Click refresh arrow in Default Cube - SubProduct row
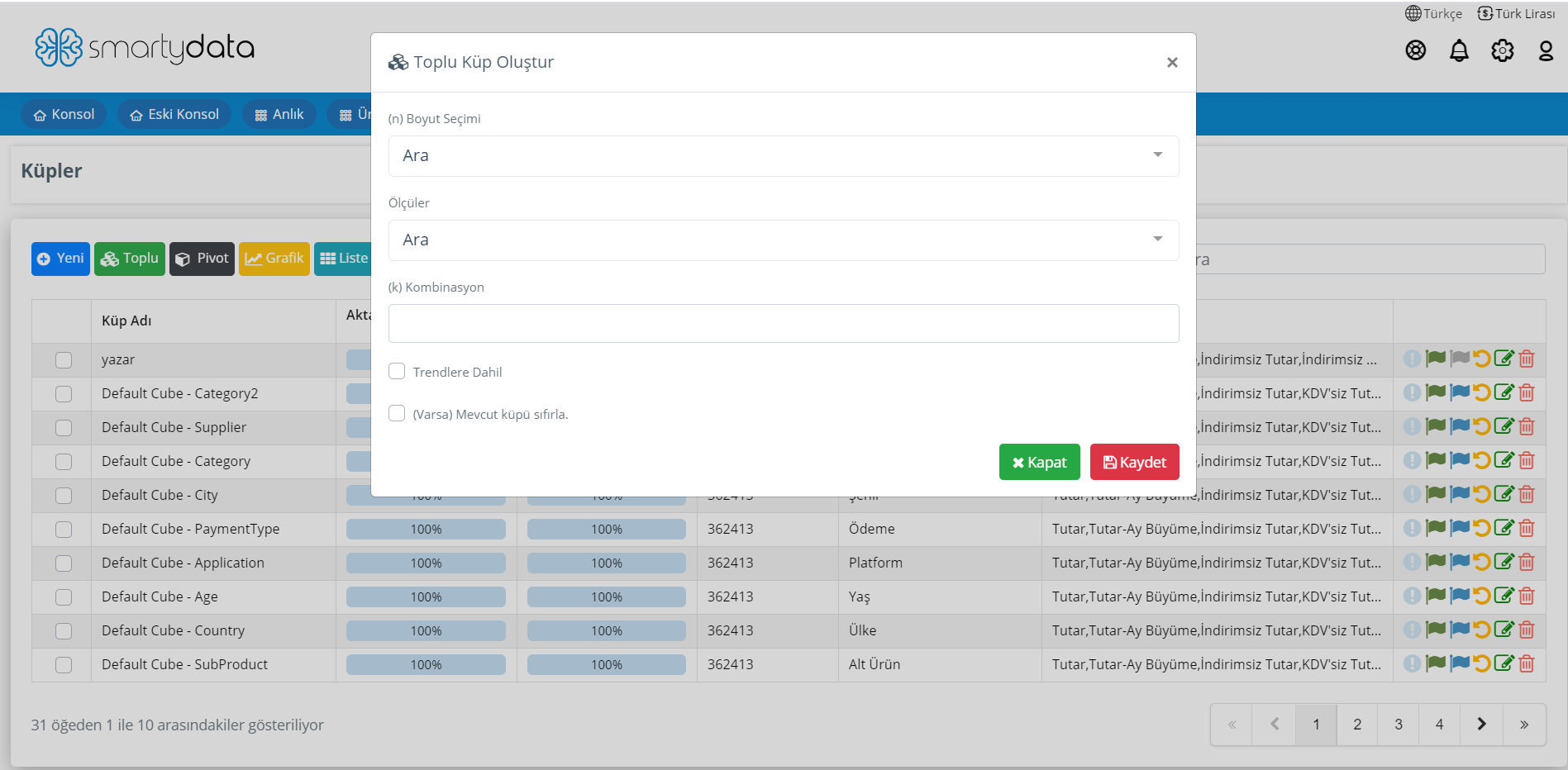This screenshot has width=1568, height=770. pyautogui.click(x=1482, y=663)
